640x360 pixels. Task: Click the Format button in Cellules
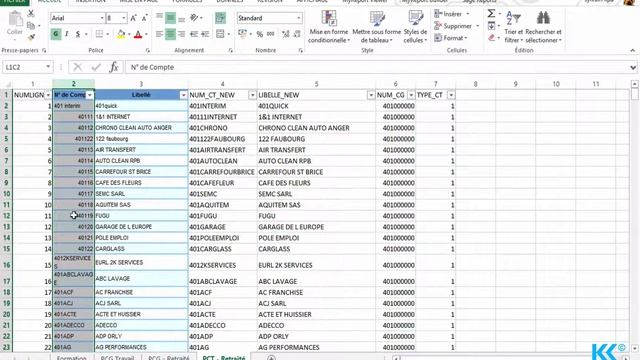(451, 38)
